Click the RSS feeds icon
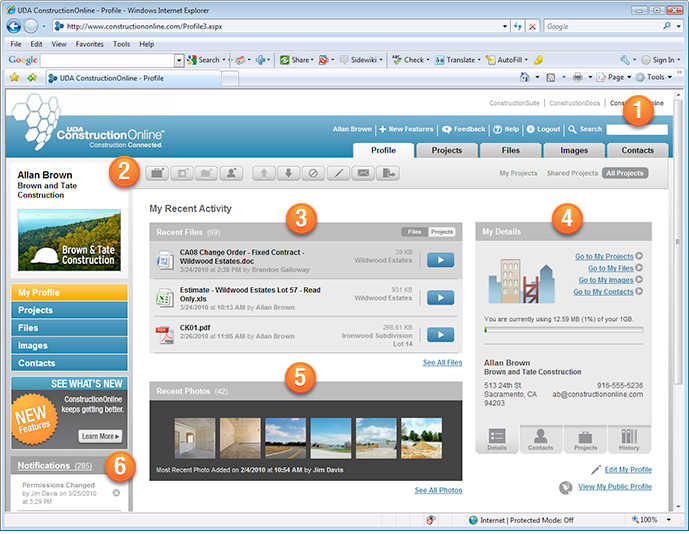The height and width of the screenshot is (534, 689). (x=551, y=77)
